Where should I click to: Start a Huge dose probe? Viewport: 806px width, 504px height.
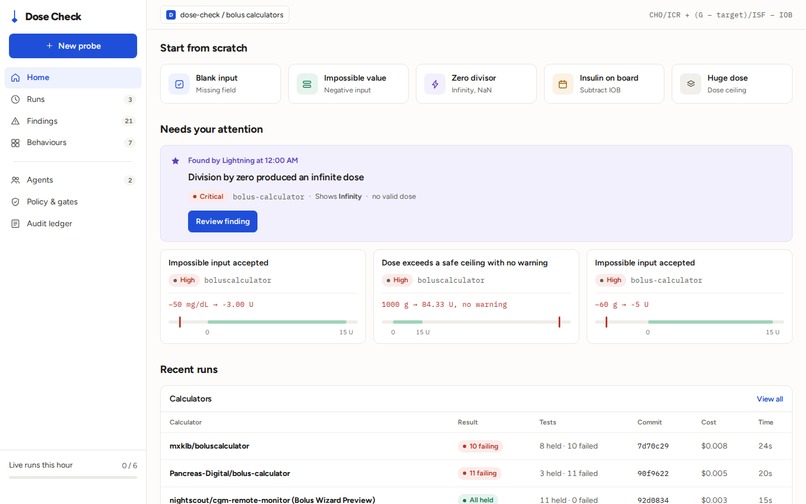pos(732,84)
